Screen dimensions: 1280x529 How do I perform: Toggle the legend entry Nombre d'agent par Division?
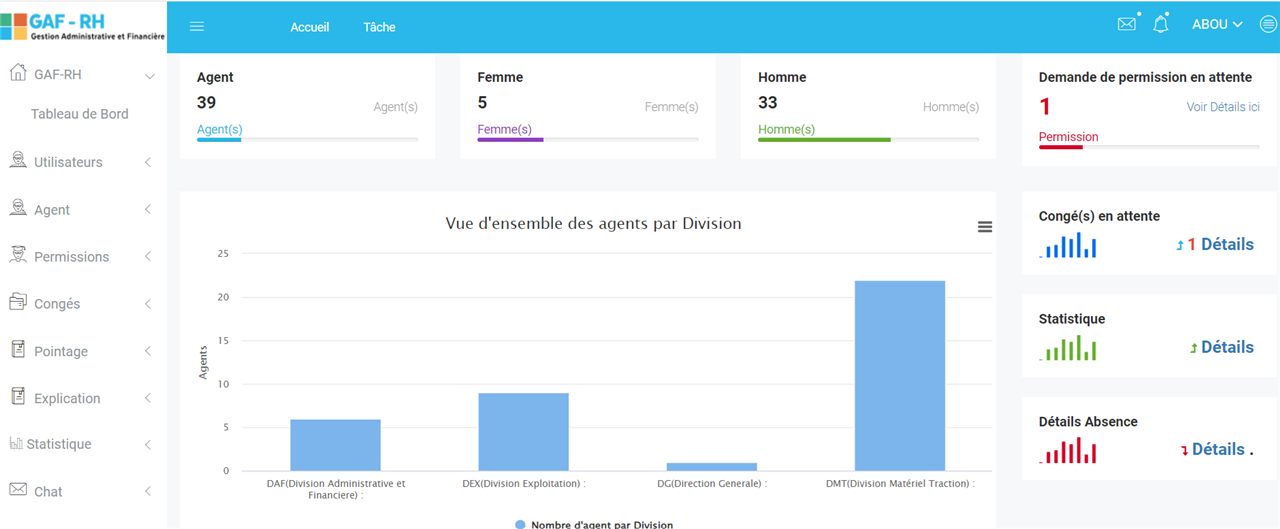pos(594,524)
